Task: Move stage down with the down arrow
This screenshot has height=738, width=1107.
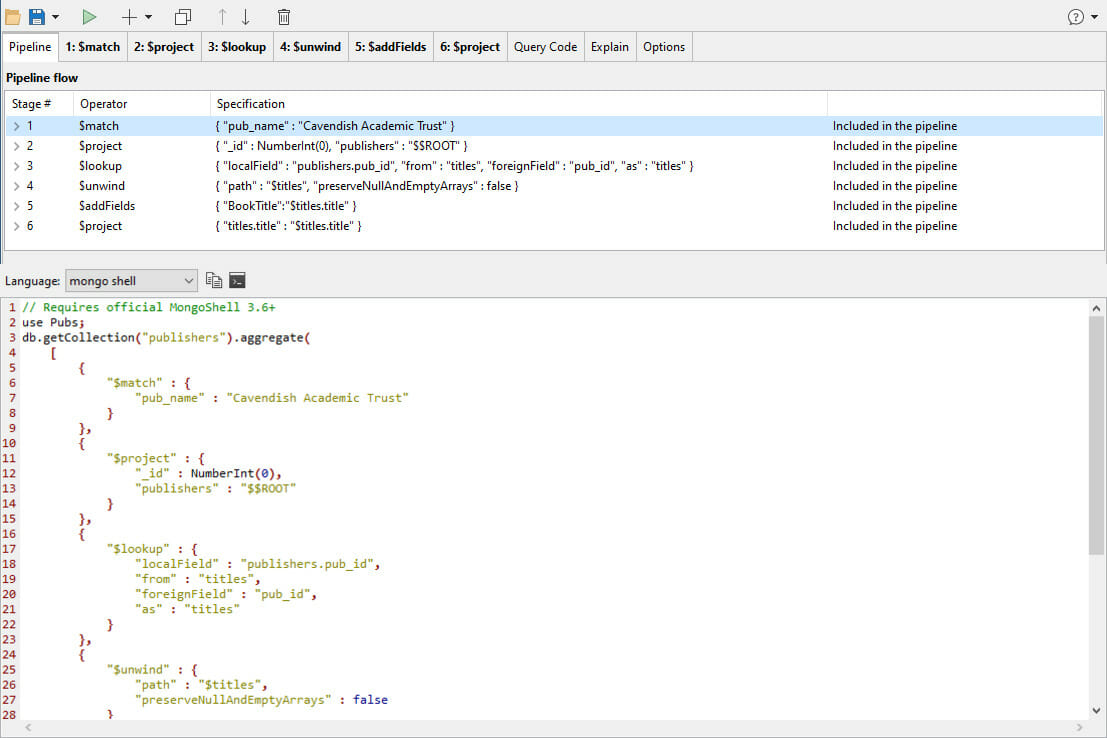Action: point(245,16)
